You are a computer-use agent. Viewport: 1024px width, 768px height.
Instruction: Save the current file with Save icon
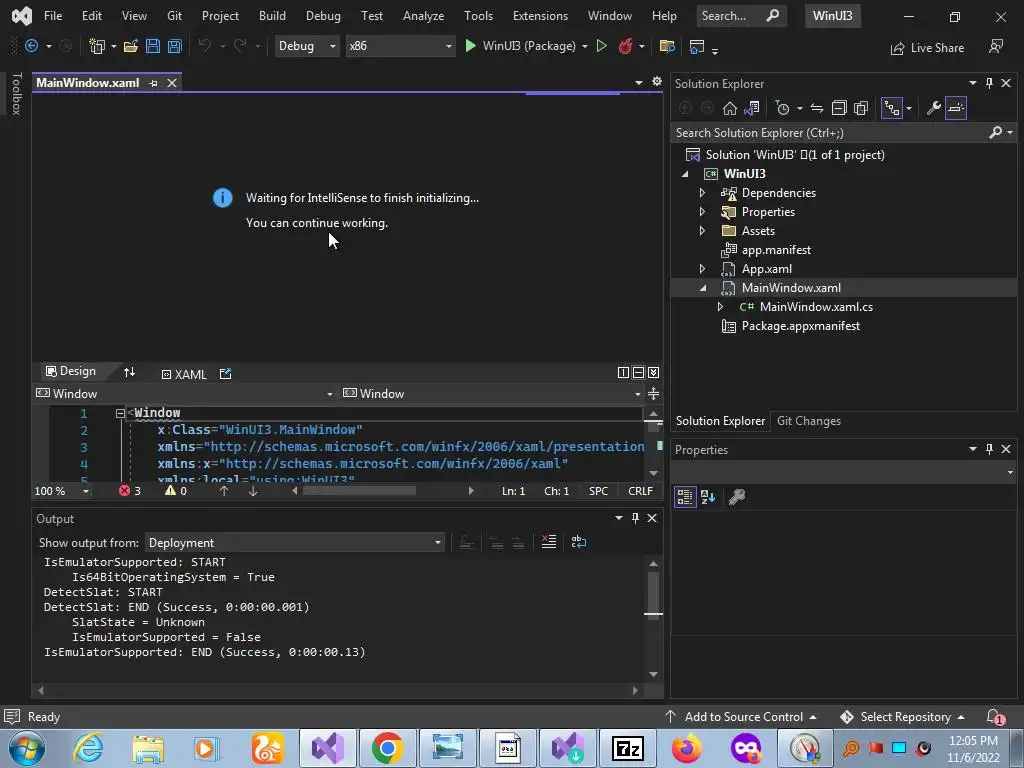(153, 46)
